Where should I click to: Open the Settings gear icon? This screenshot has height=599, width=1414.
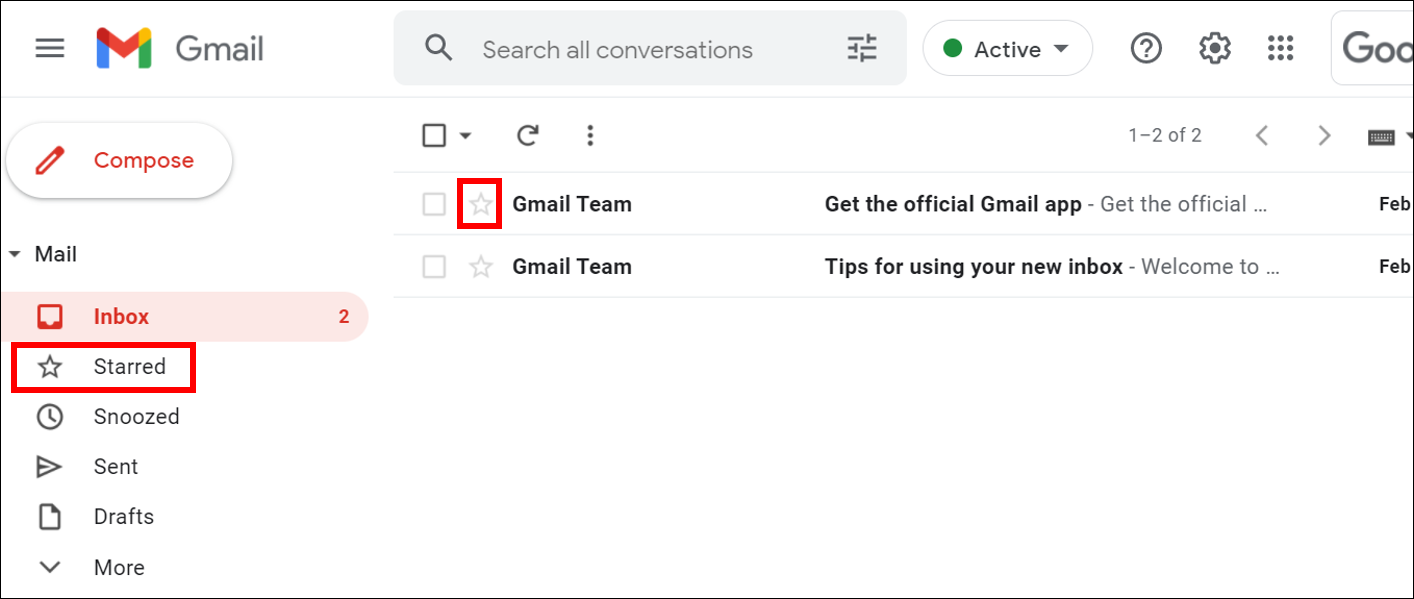[x=1214, y=48]
